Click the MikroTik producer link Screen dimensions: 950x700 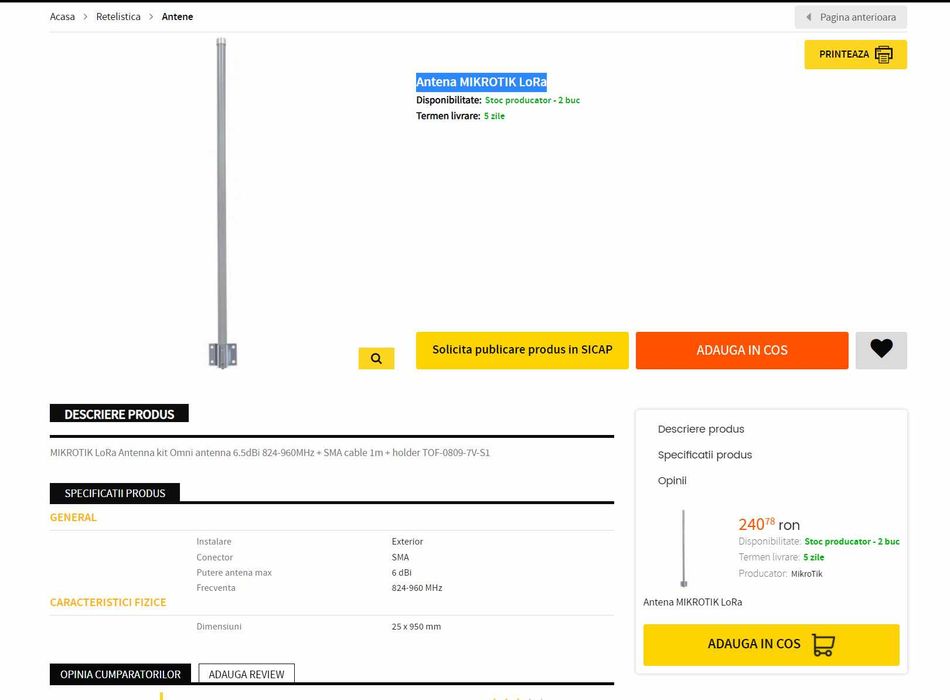(807, 574)
